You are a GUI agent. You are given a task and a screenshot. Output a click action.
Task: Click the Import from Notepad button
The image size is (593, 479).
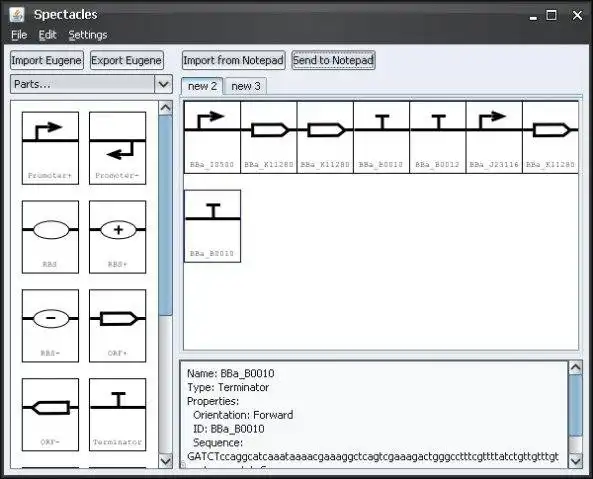[x=233, y=60]
